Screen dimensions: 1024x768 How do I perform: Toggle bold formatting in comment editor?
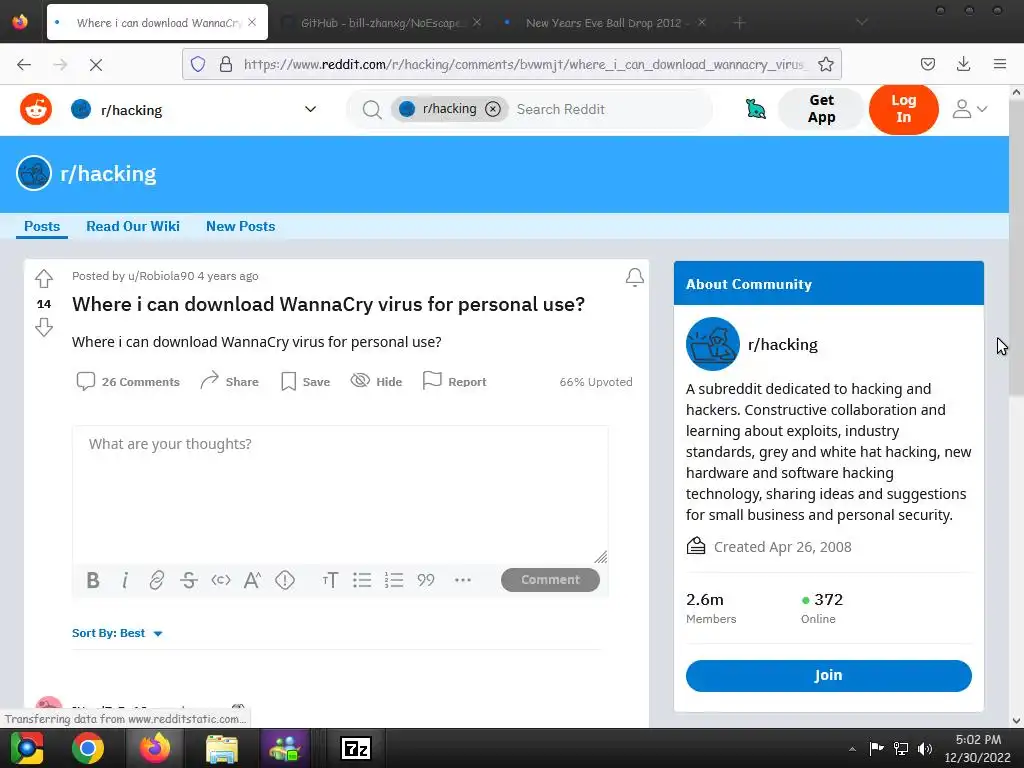[x=93, y=580]
